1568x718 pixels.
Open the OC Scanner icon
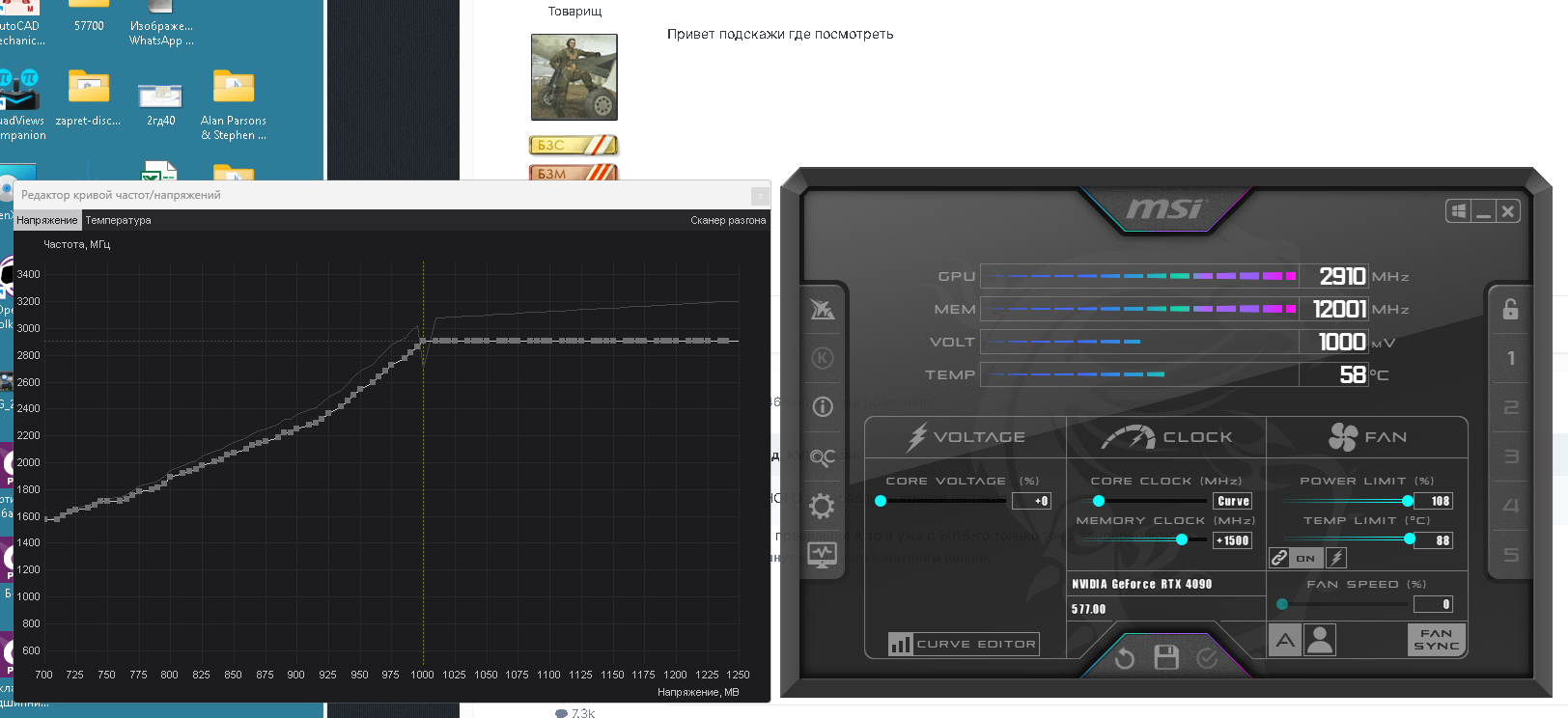click(x=822, y=456)
